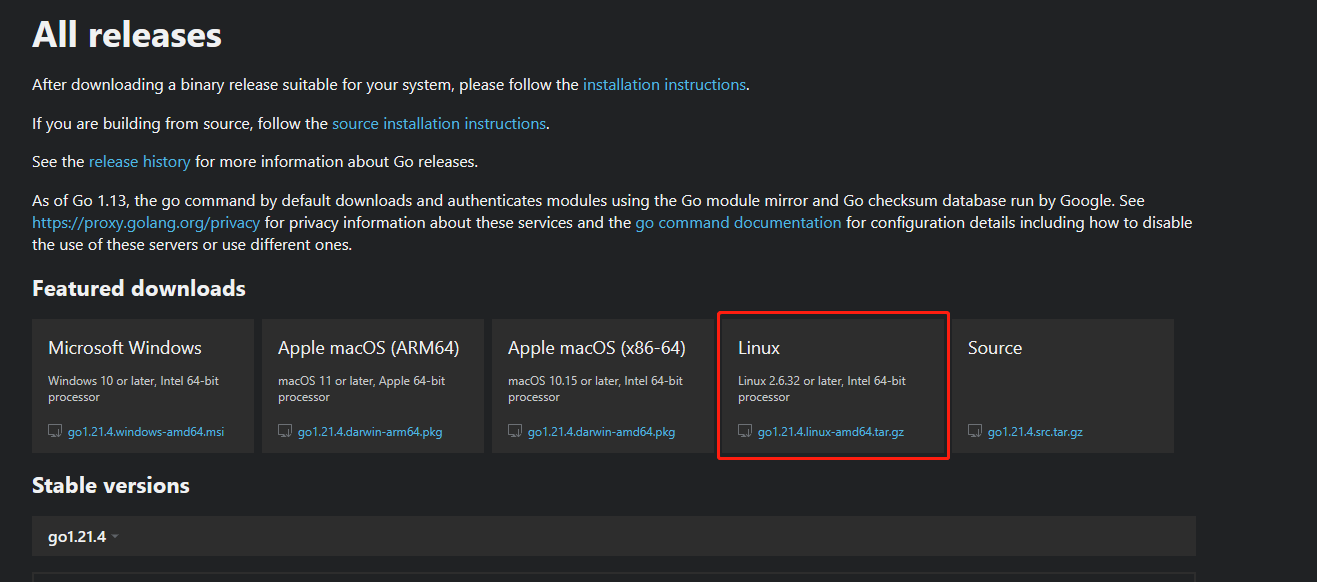Click the Linux card title
This screenshot has width=1317, height=582.
759,348
